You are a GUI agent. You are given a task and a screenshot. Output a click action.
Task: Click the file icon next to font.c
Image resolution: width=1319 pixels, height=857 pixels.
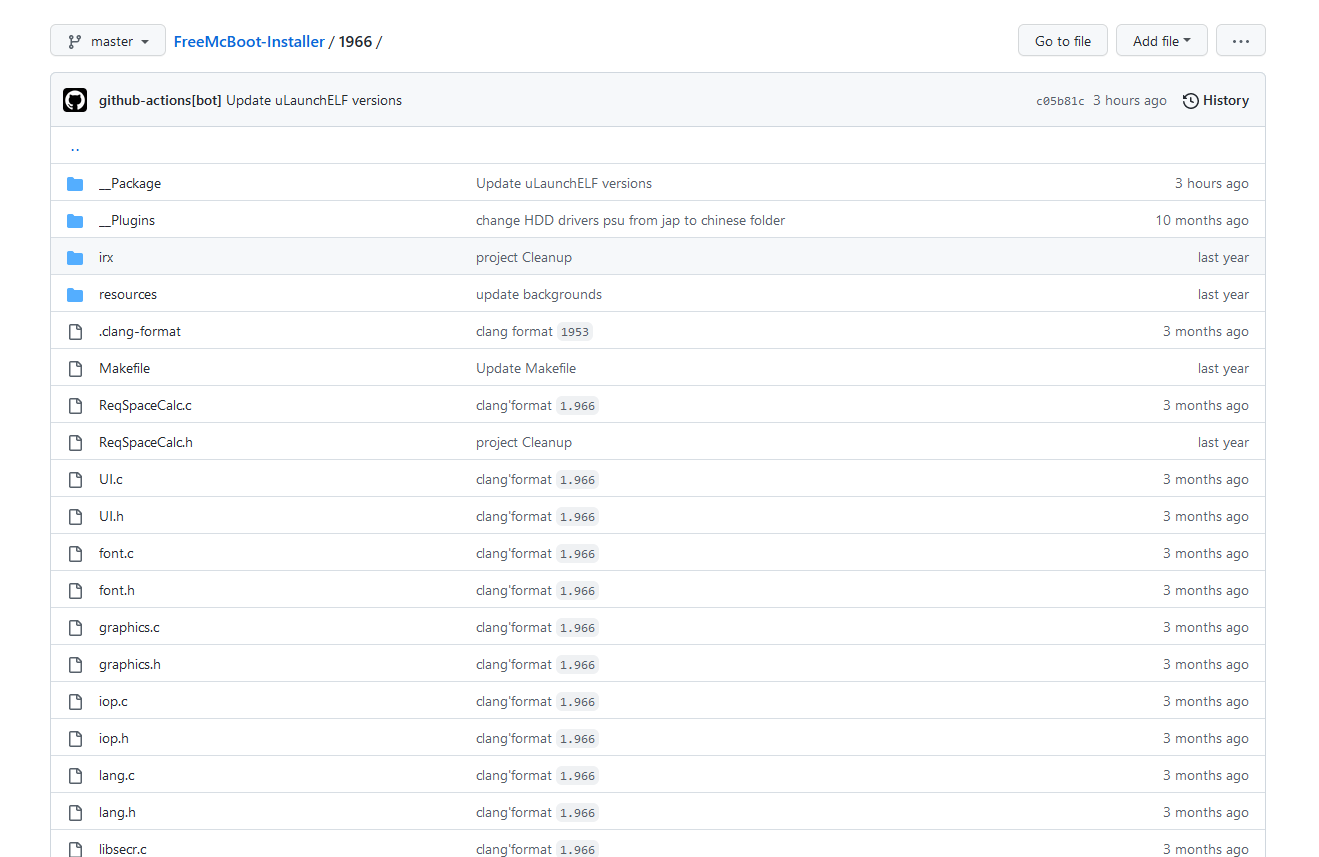(75, 553)
